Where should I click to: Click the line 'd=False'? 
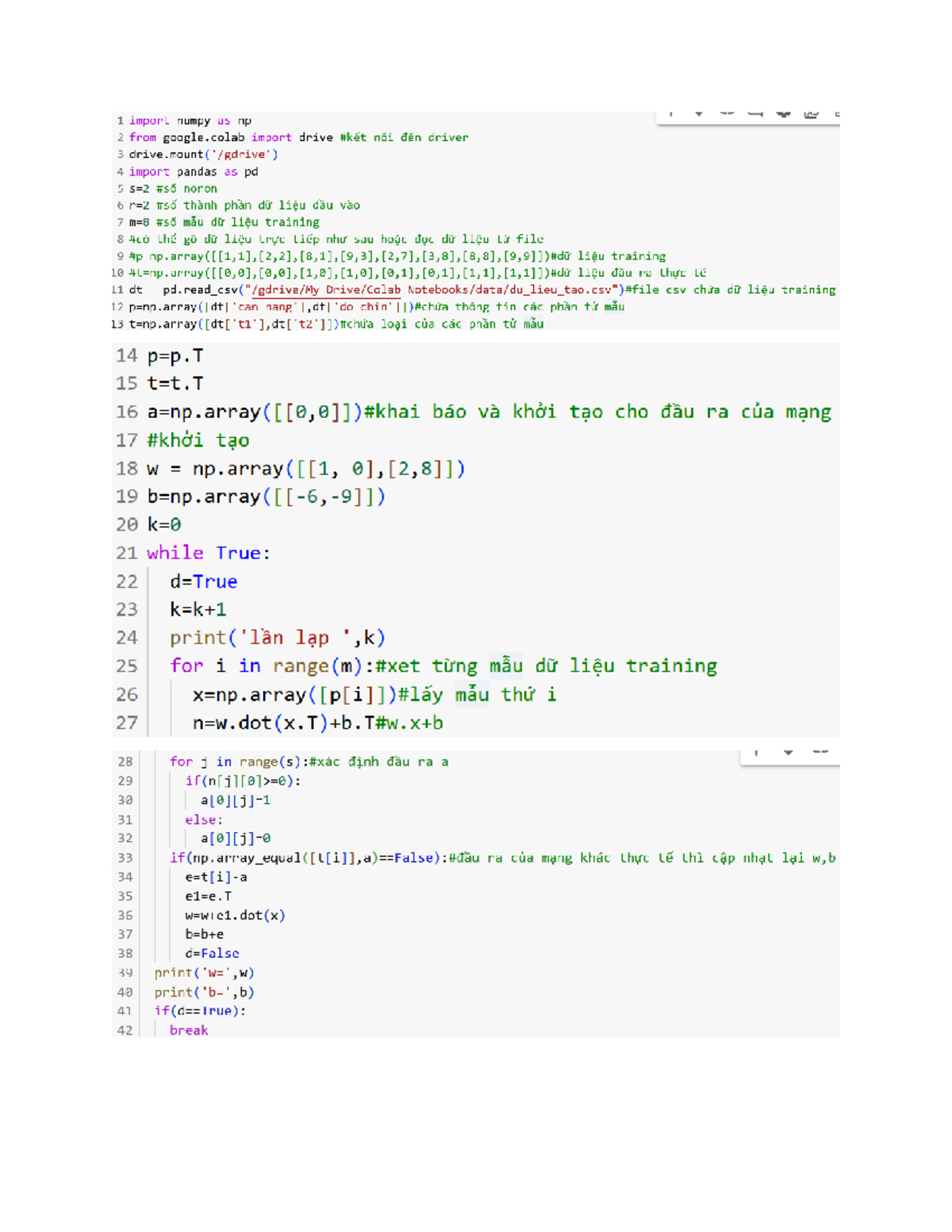point(212,954)
